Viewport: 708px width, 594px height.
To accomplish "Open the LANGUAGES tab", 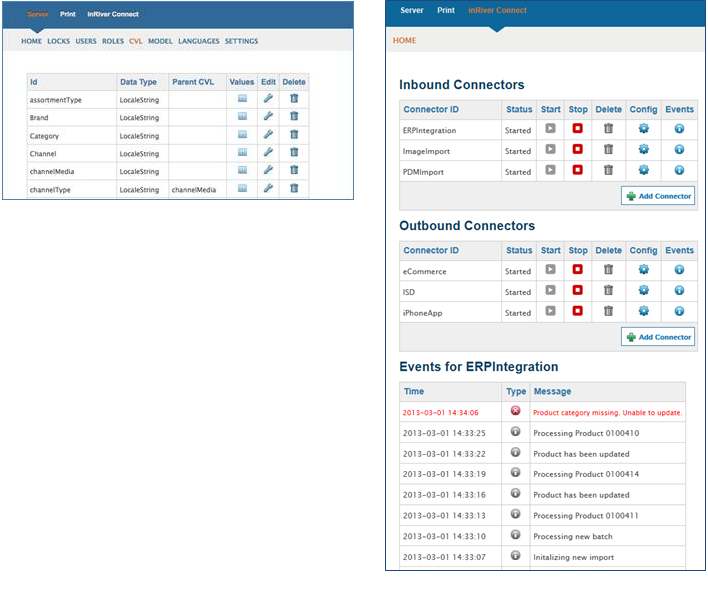I will (x=199, y=41).
